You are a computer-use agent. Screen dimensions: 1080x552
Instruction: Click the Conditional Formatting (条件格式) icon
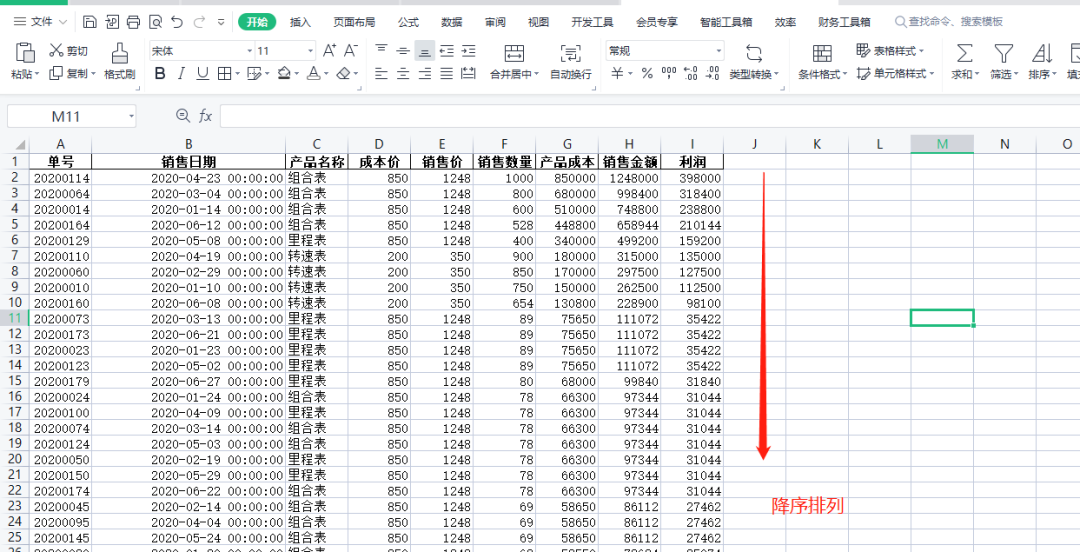pos(822,53)
